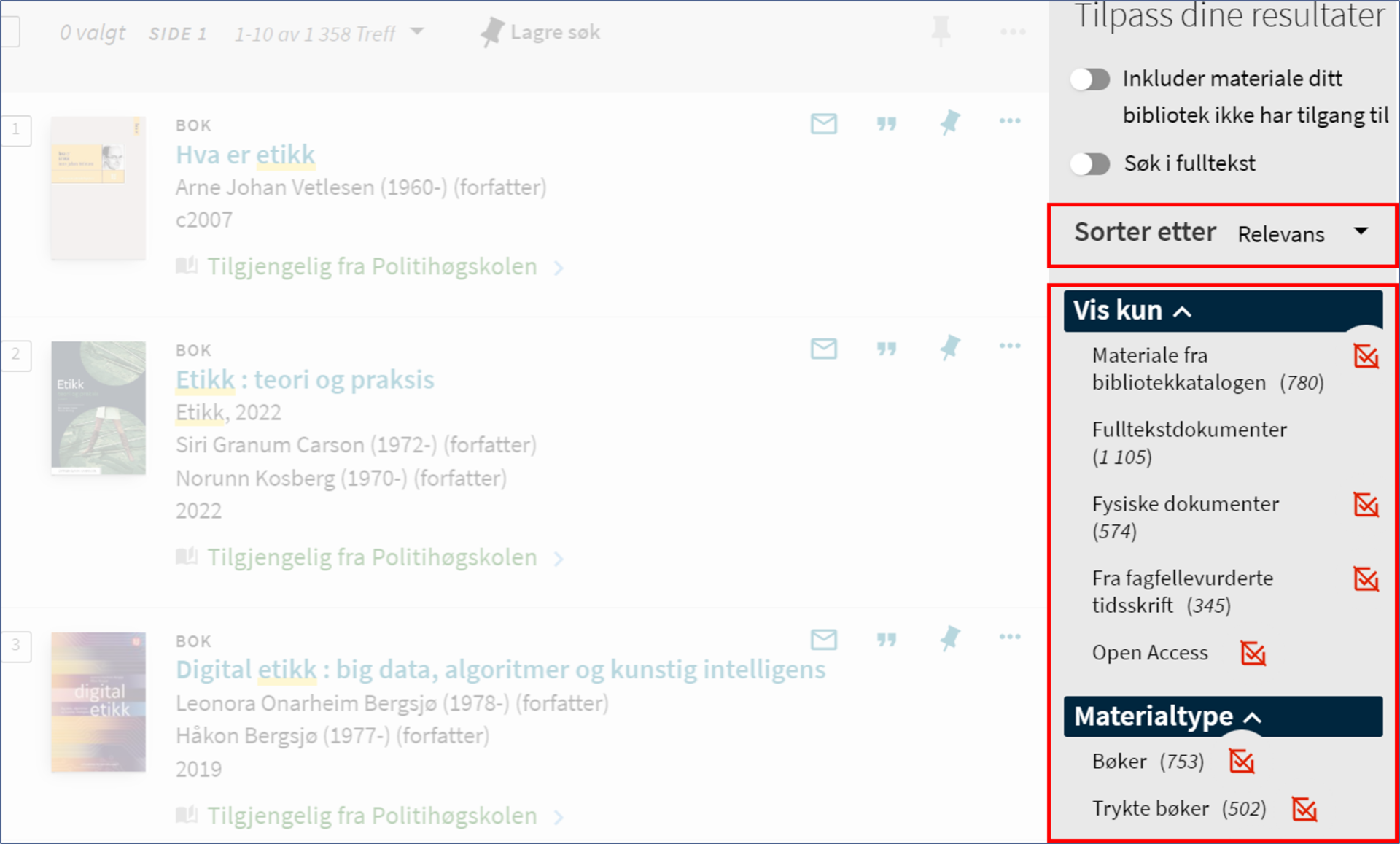Click 'Lagre søk' button
Viewport: 1400px width, 844px height.
pos(540,32)
